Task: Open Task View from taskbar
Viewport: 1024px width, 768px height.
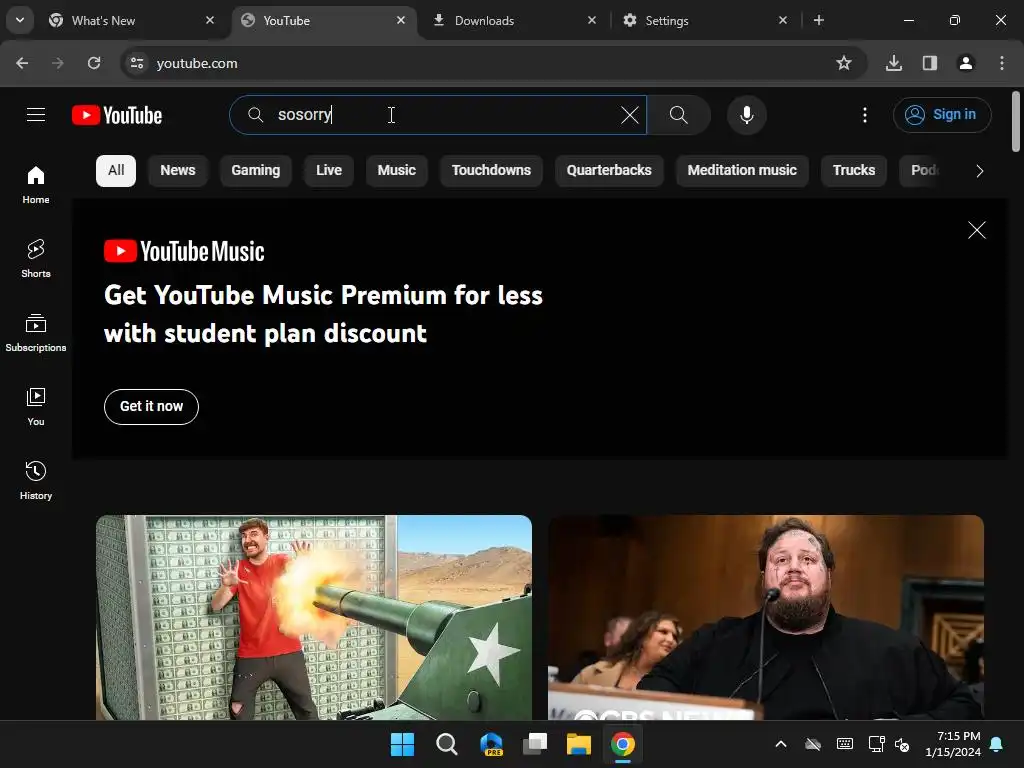Action: [x=535, y=744]
